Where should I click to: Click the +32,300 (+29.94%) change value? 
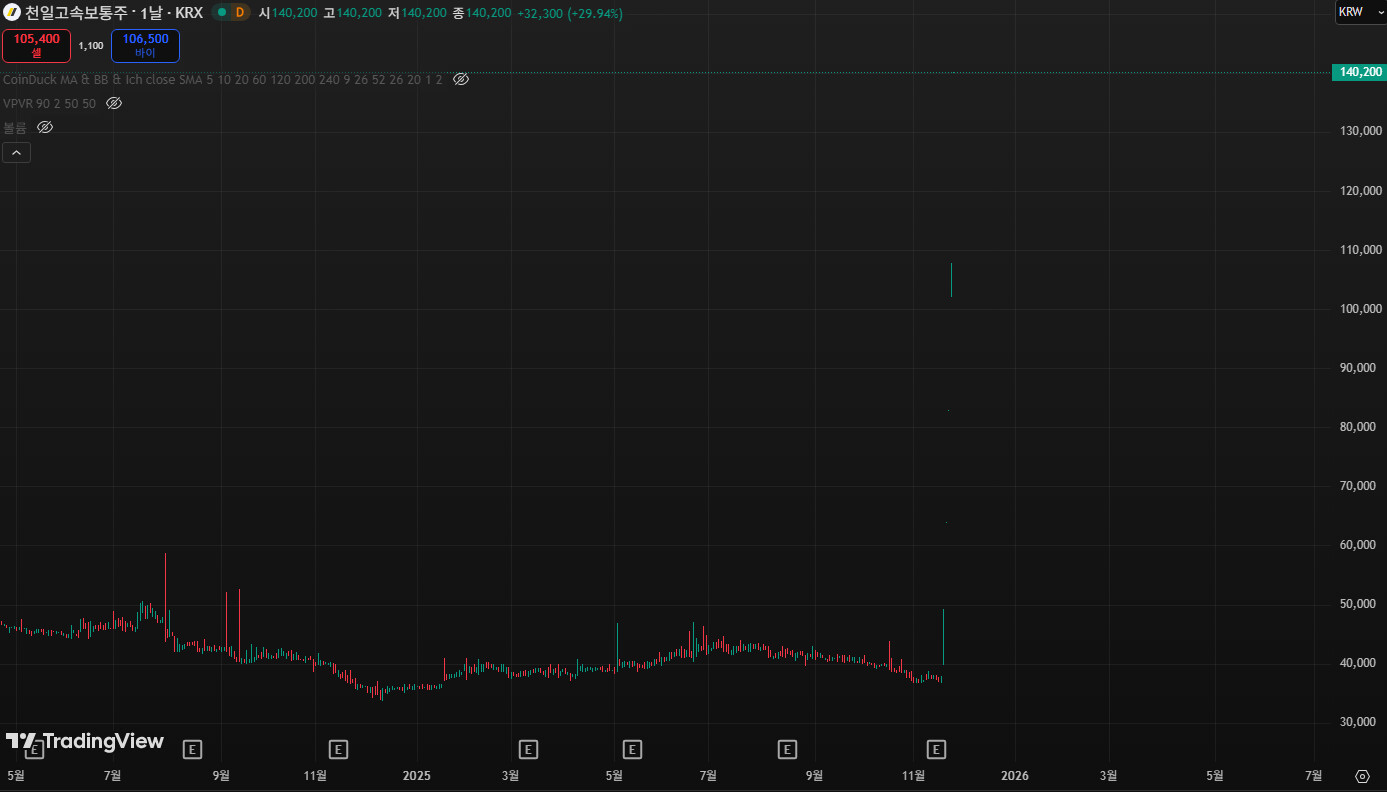pyautogui.click(x=570, y=13)
